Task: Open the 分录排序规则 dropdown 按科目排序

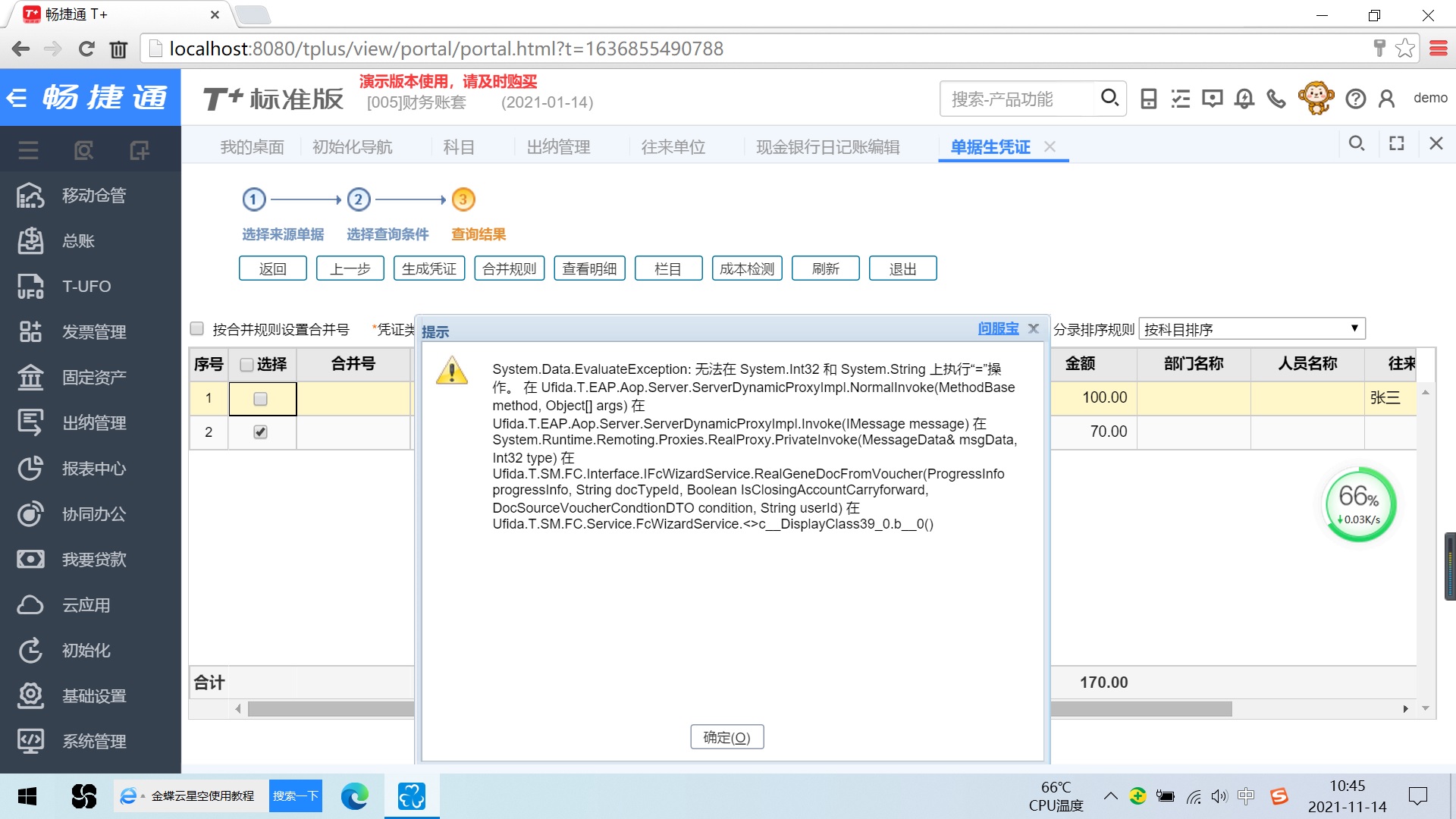Action: pyautogui.click(x=1252, y=328)
